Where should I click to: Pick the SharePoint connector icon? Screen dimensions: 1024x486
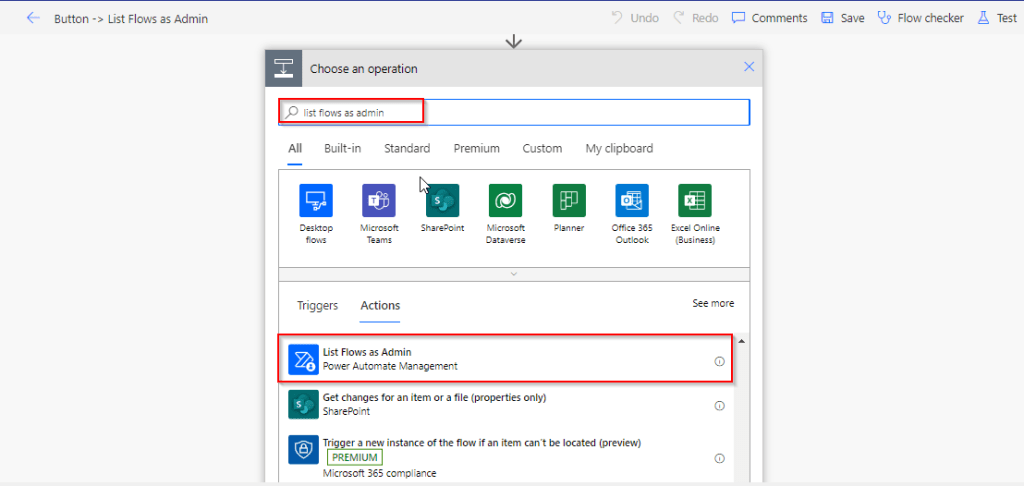(x=442, y=201)
